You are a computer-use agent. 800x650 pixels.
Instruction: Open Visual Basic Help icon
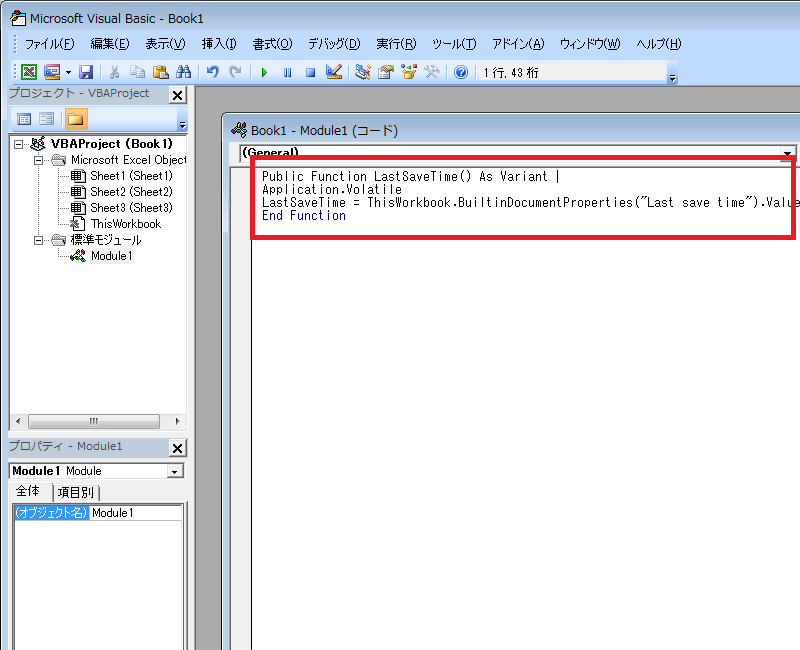pyautogui.click(x=461, y=72)
